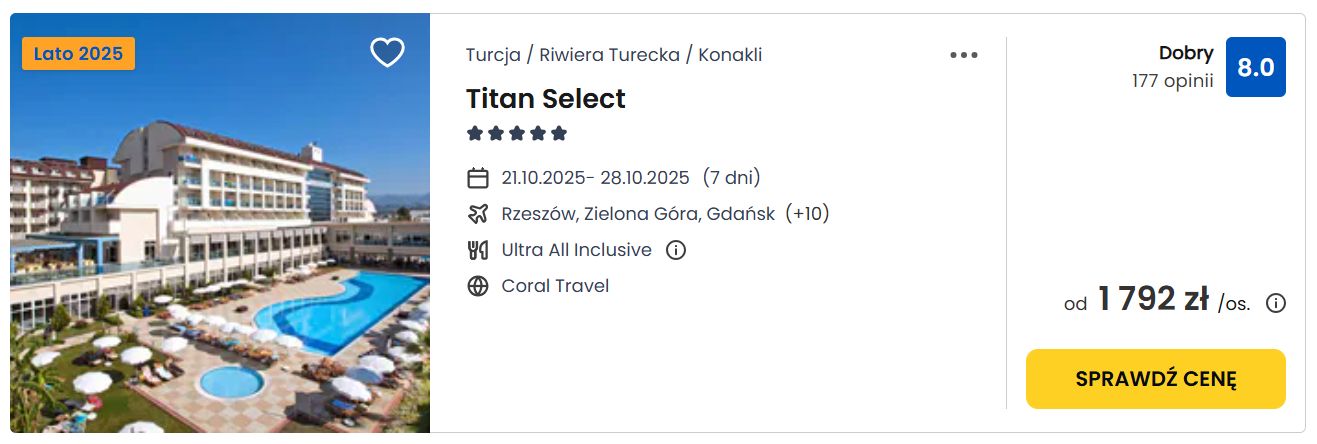Click the Lato 2025 season badge
1317x444 pixels.
tap(78, 54)
